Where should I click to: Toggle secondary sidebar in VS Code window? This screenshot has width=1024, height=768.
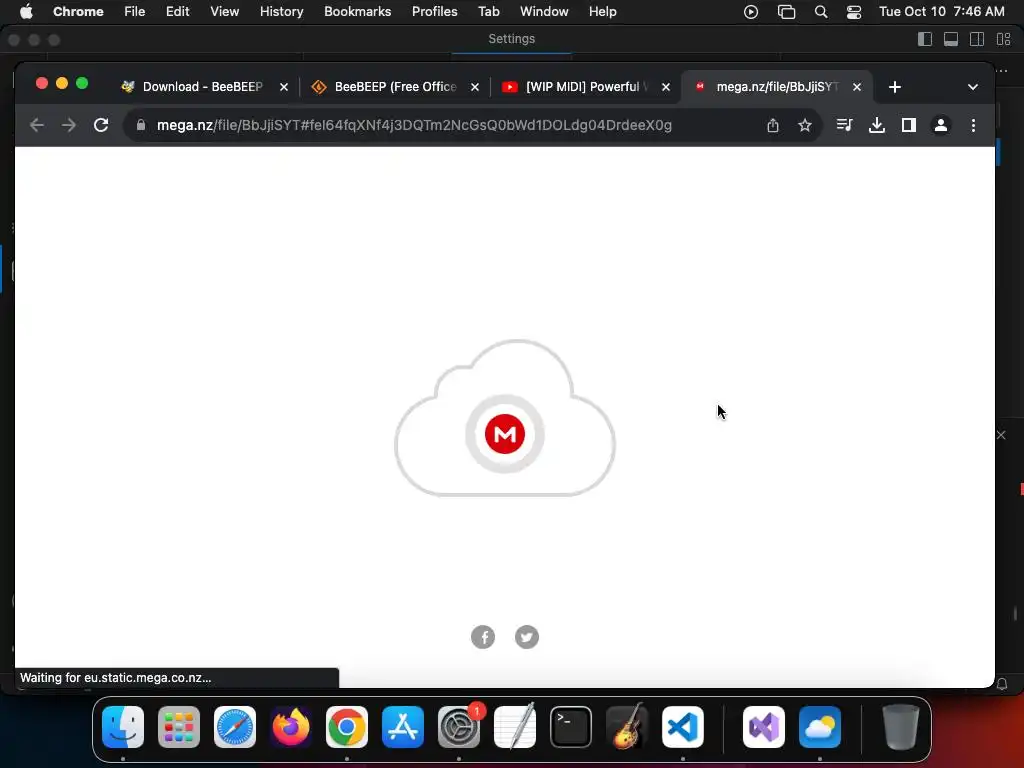coord(977,39)
